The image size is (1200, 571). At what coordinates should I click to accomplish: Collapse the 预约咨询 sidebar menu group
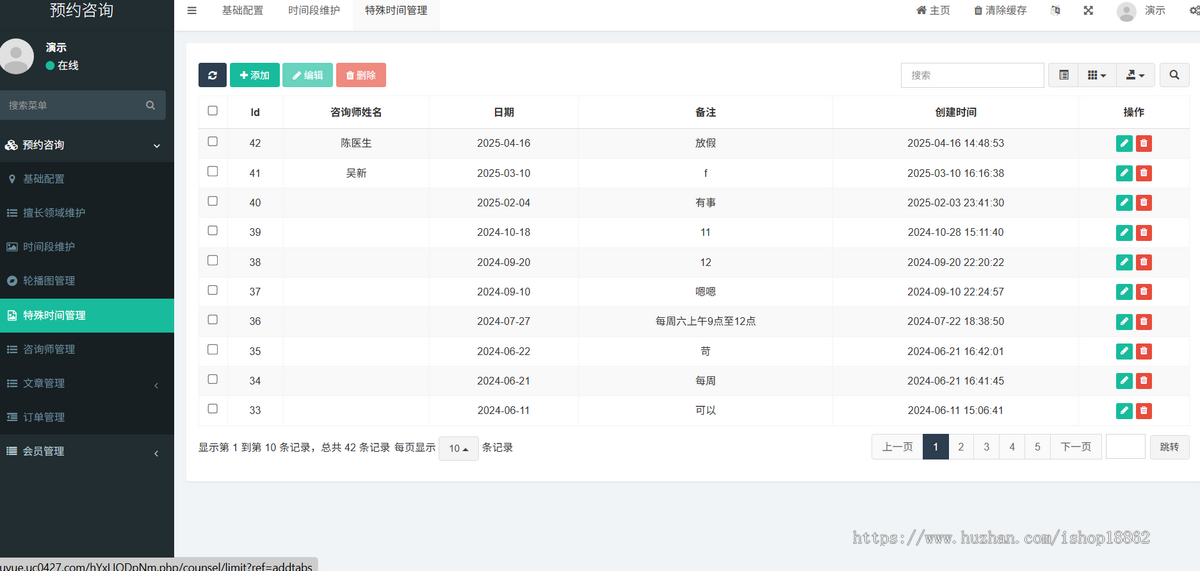pos(87,145)
